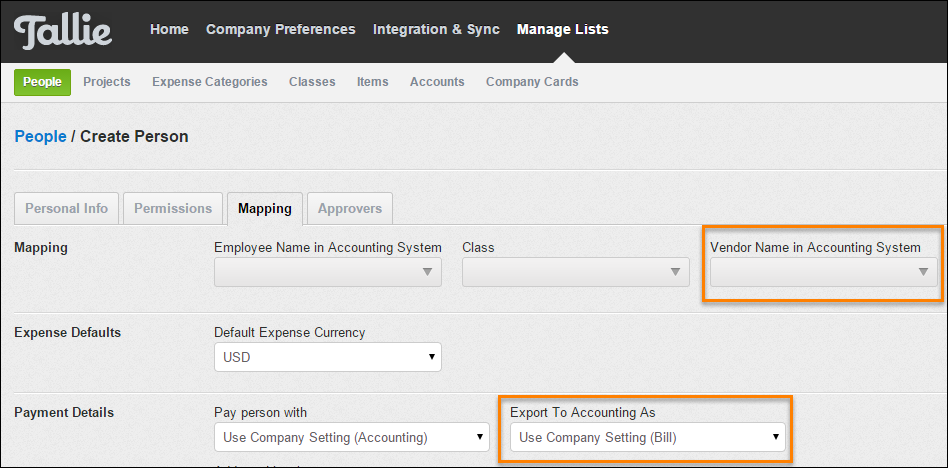Open Vendor Name in Accounting System dropdown
Image resolution: width=948 pixels, height=468 pixels.
point(823,272)
